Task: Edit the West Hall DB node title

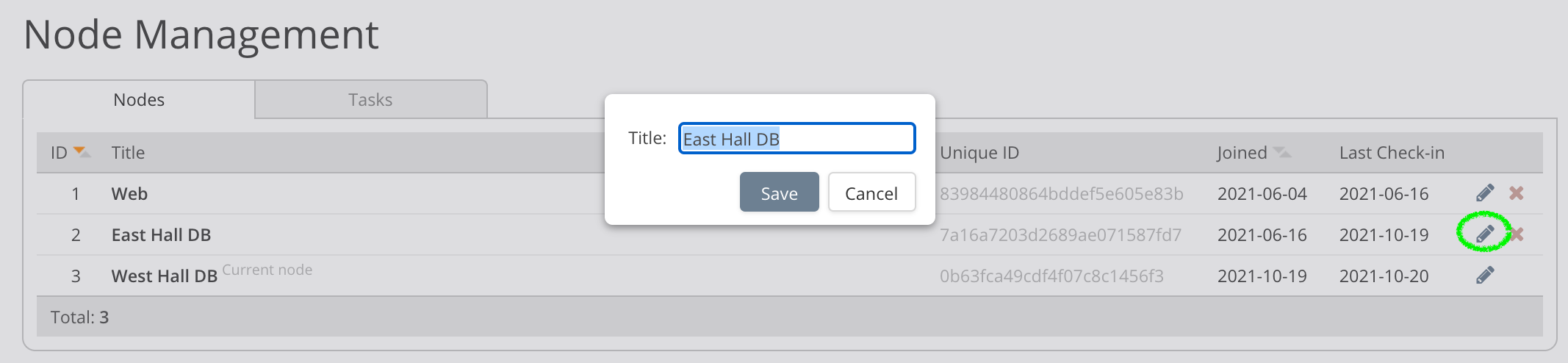Action: pyautogui.click(x=1485, y=276)
